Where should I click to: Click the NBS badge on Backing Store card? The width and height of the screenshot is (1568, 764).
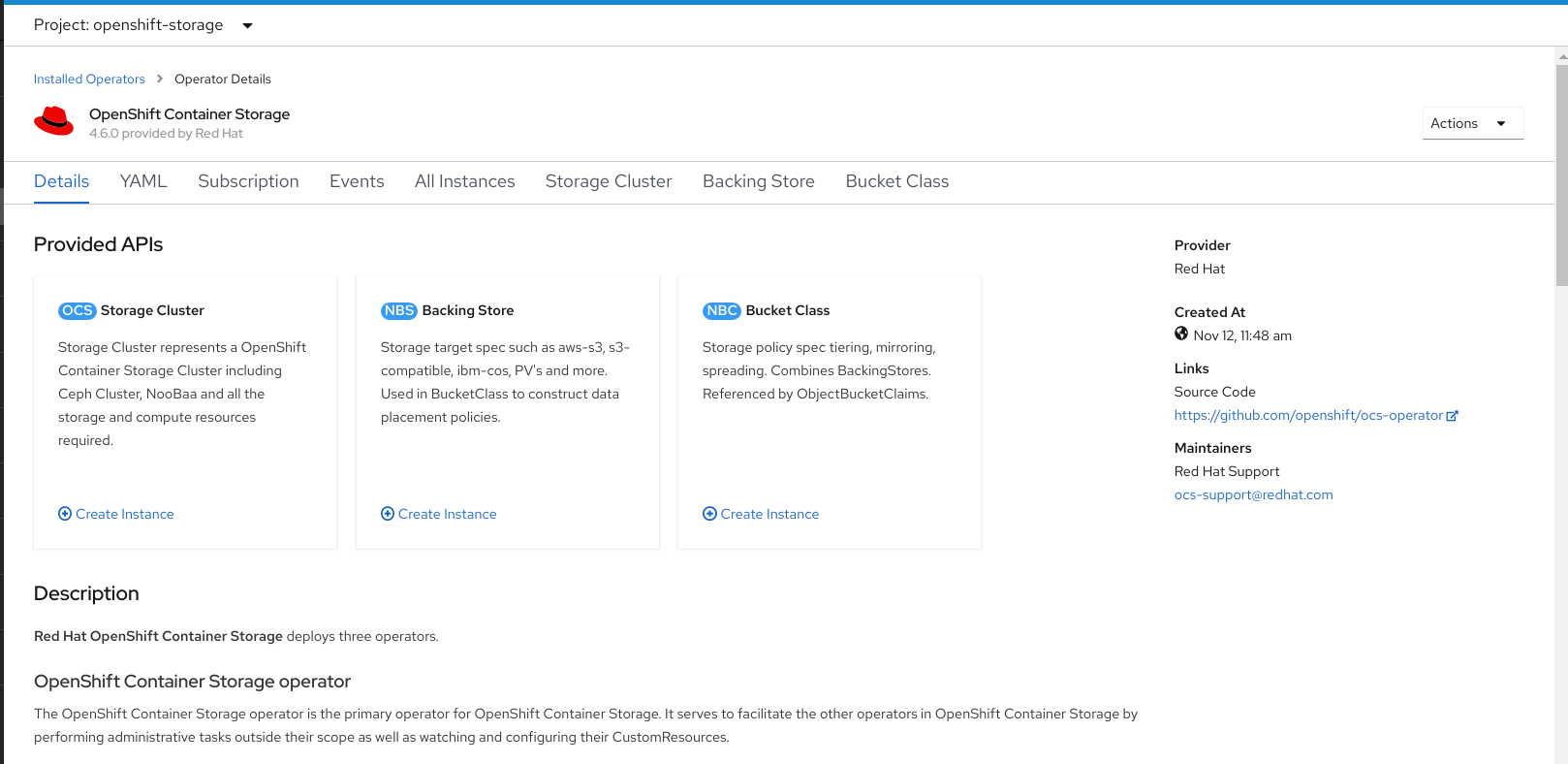click(x=398, y=311)
